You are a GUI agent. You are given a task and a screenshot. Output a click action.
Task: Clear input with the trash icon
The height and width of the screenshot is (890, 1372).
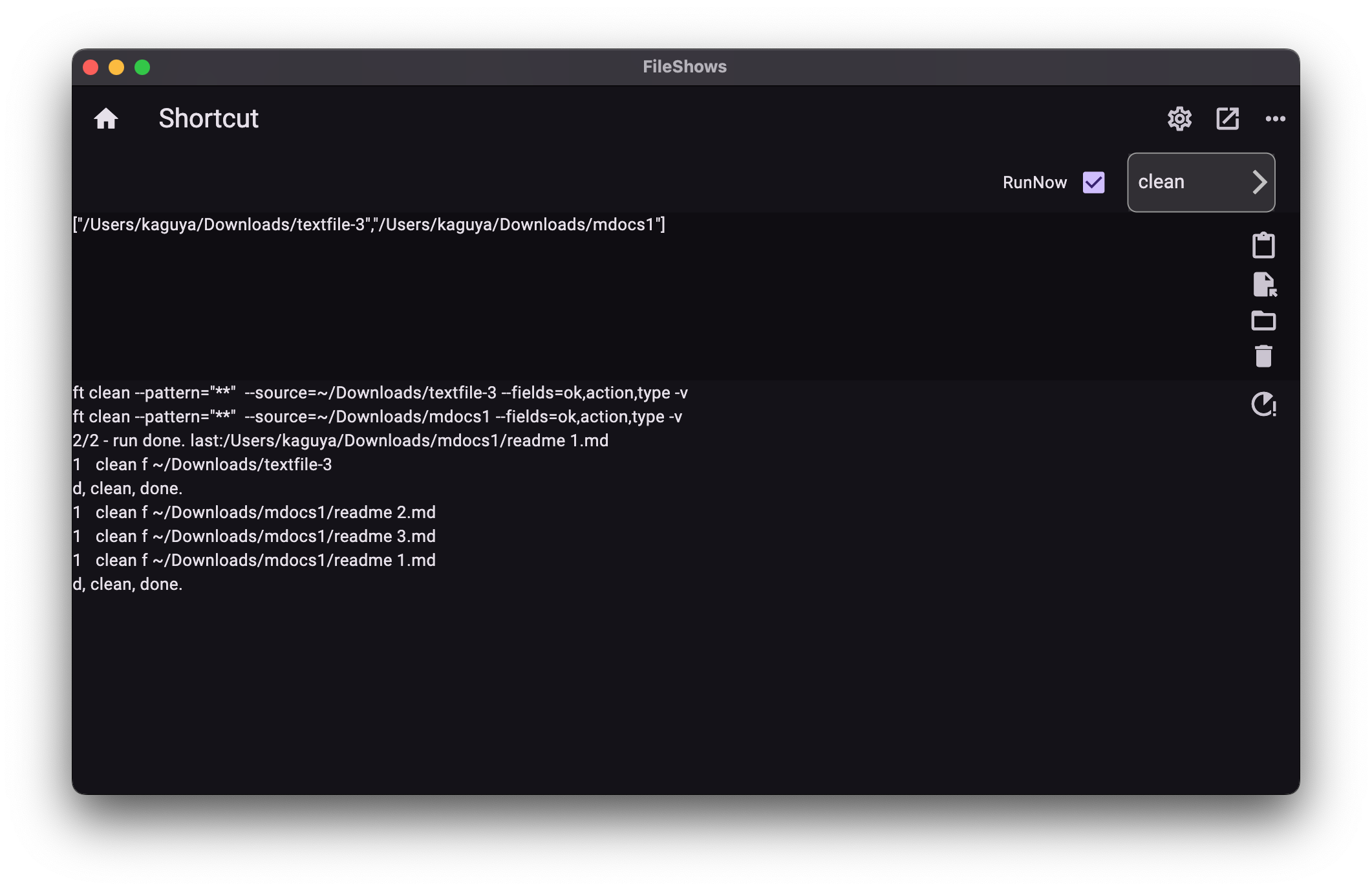[1263, 356]
